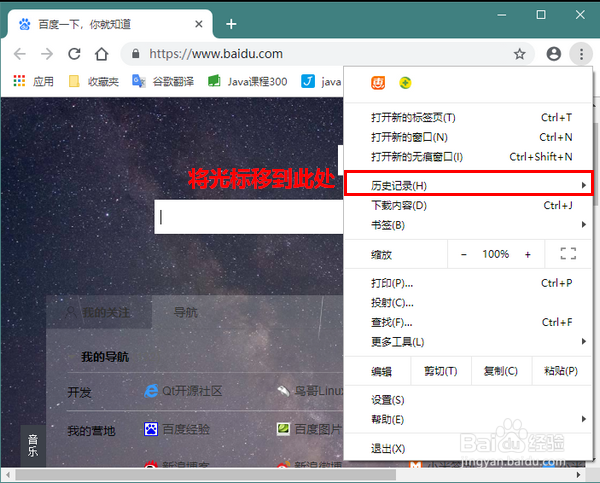
Task: Open 下载内容(D) from the menu
Action: point(468,206)
